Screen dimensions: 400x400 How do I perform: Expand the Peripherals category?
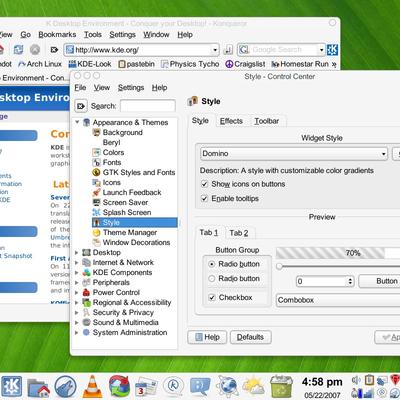tap(77, 283)
